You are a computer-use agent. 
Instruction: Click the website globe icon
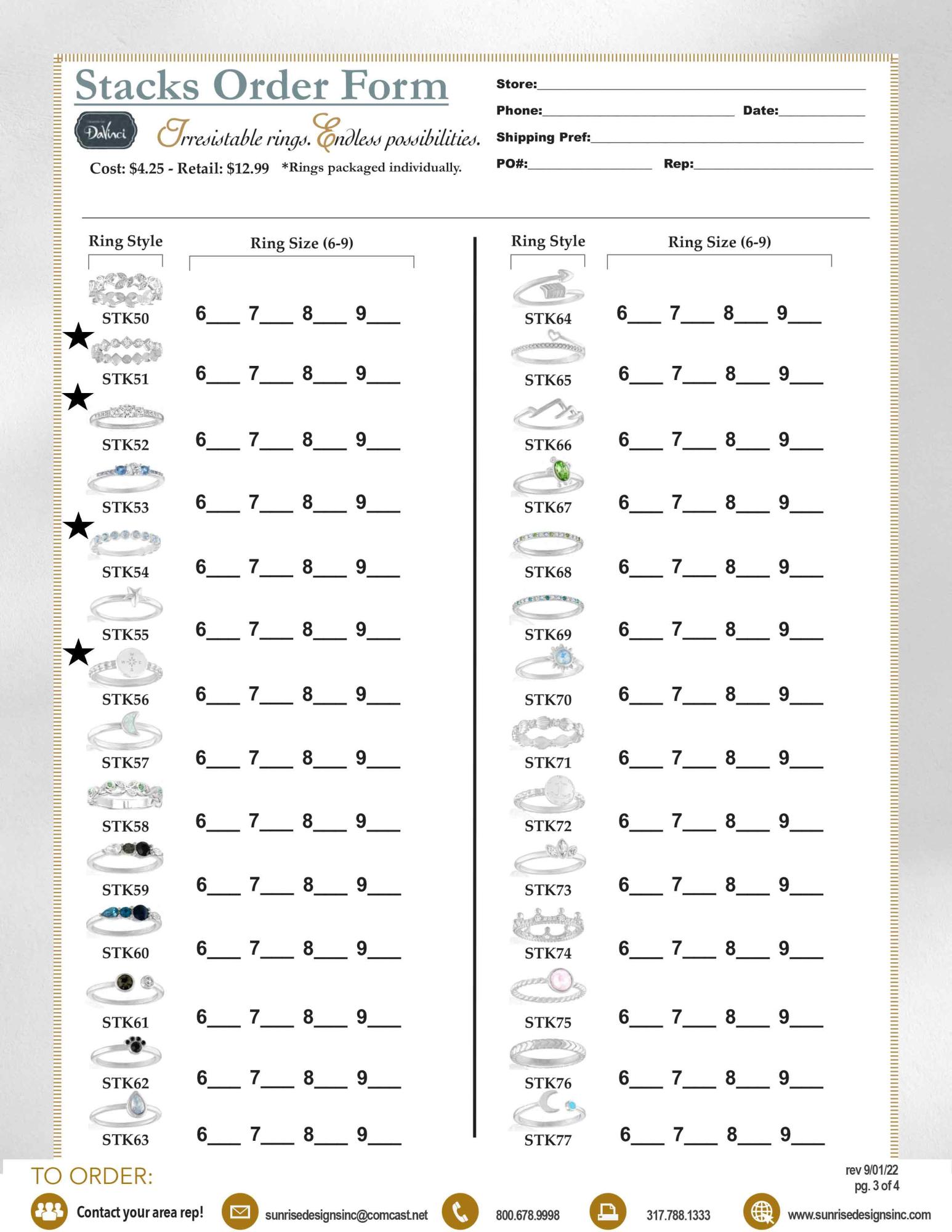[x=762, y=1211]
